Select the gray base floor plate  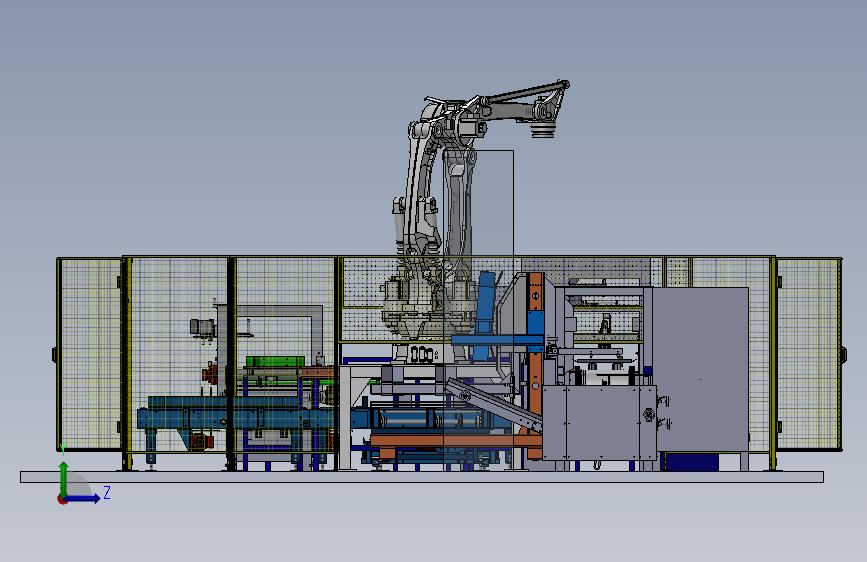(422, 477)
